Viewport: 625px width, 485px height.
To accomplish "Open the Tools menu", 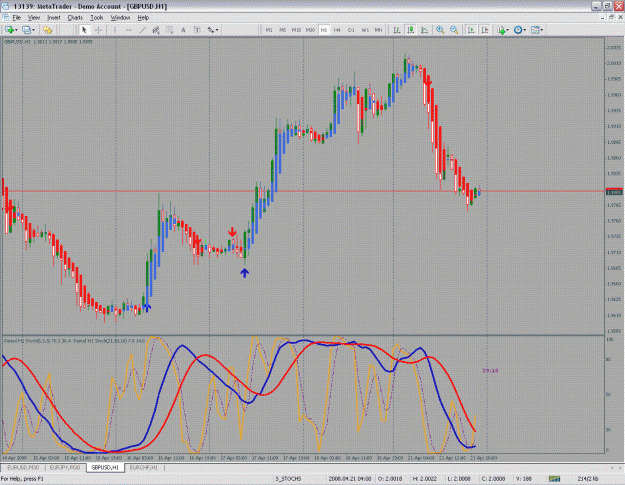I will click(96, 18).
